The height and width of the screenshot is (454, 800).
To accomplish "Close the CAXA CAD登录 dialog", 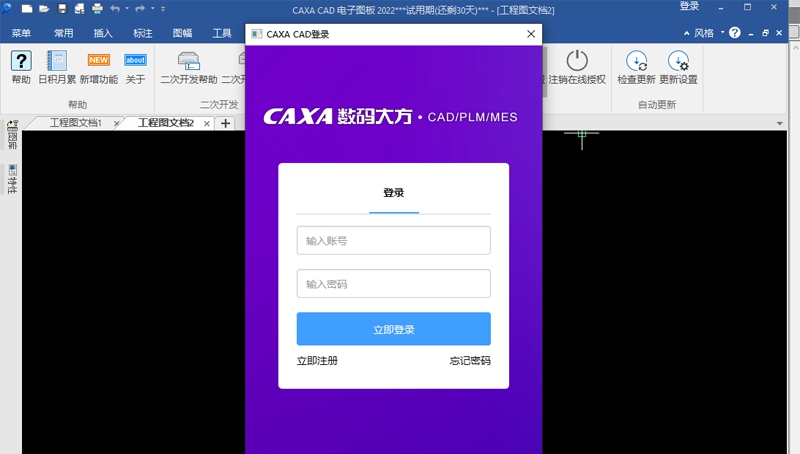I will (531, 34).
